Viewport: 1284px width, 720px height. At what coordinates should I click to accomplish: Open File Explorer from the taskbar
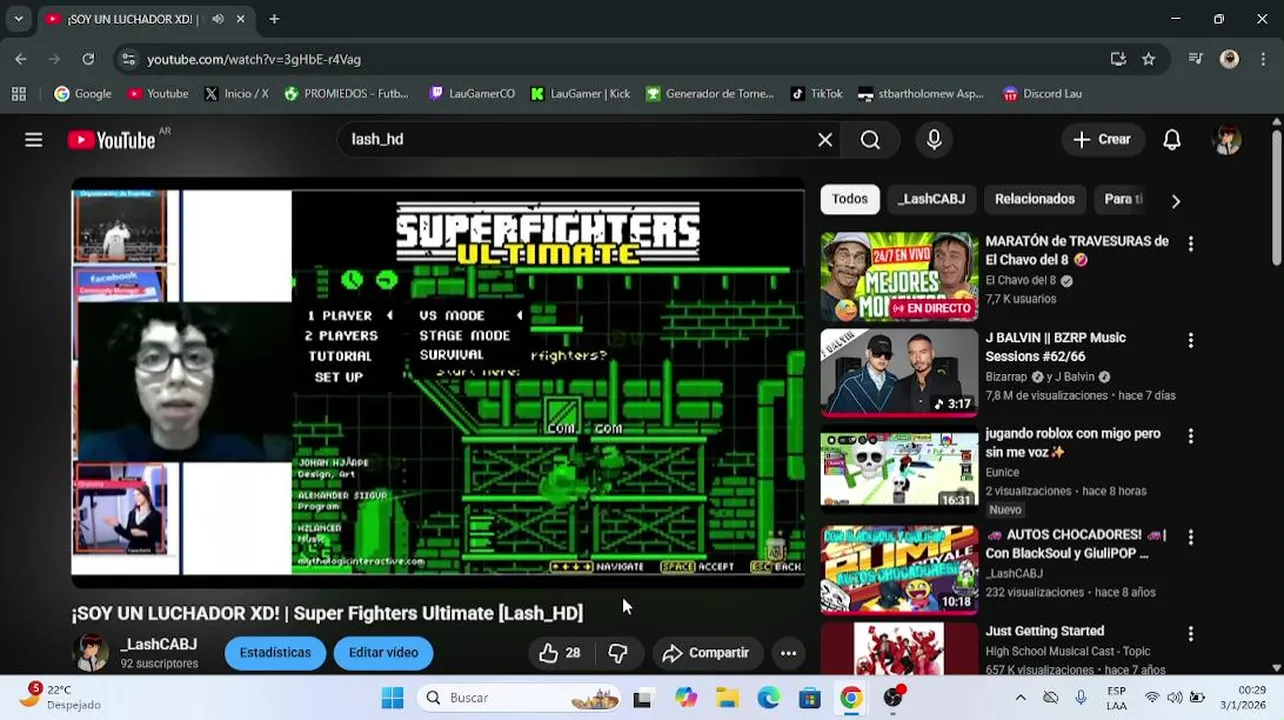pyautogui.click(x=727, y=698)
